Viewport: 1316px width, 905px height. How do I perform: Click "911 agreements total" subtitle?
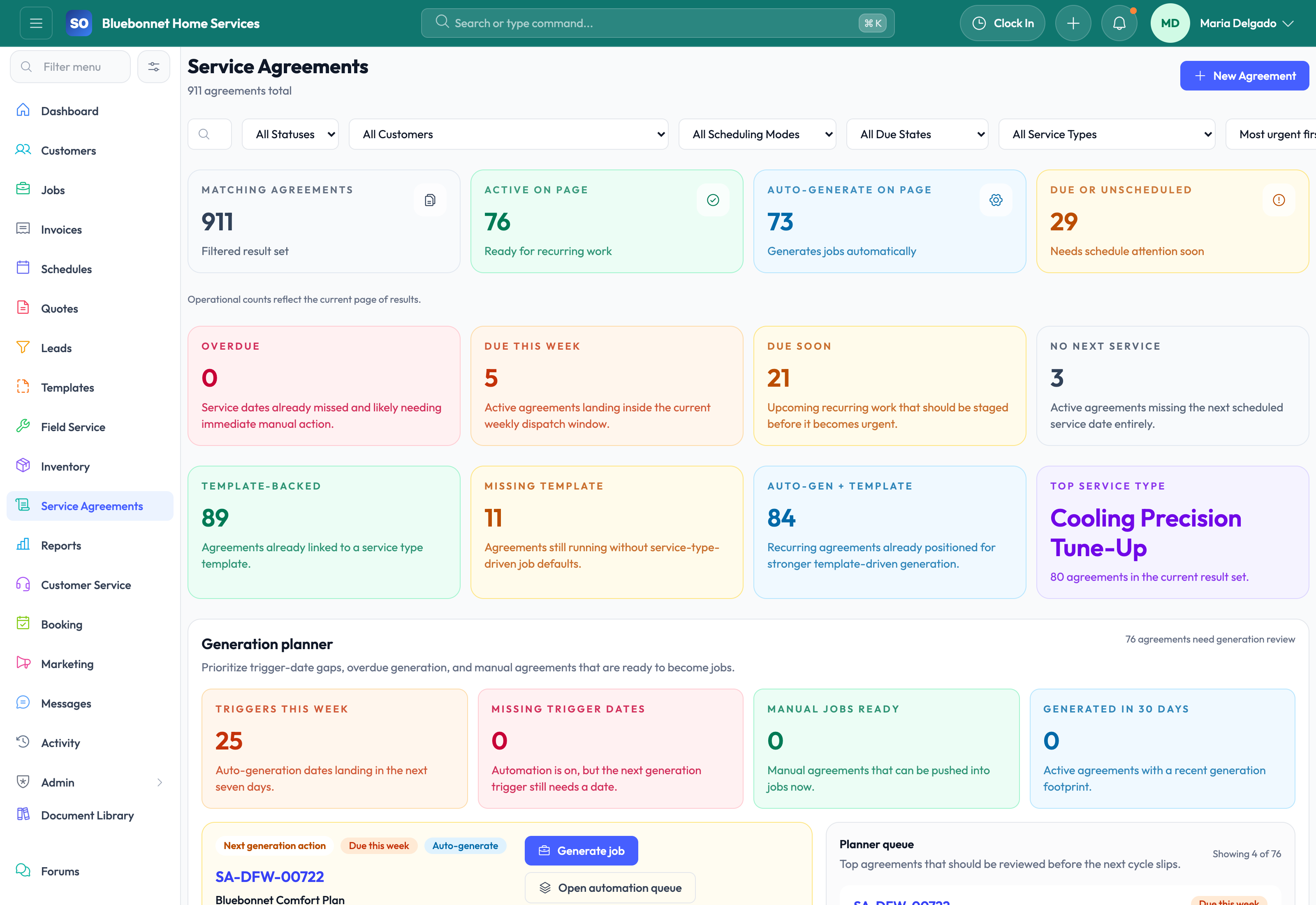pyautogui.click(x=239, y=91)
